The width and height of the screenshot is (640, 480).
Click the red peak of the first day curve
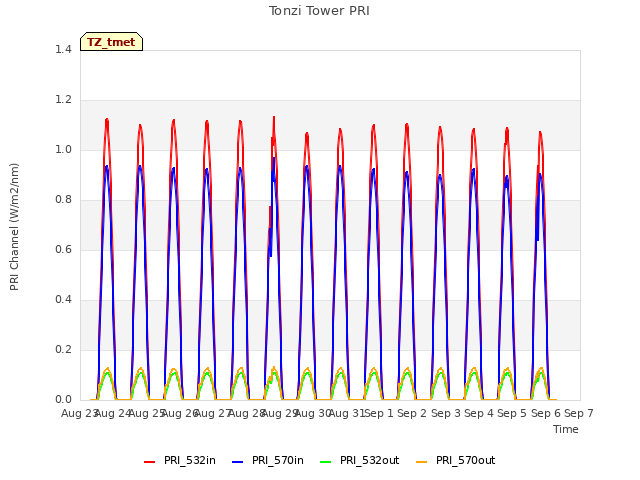click(x=107, y=120)
